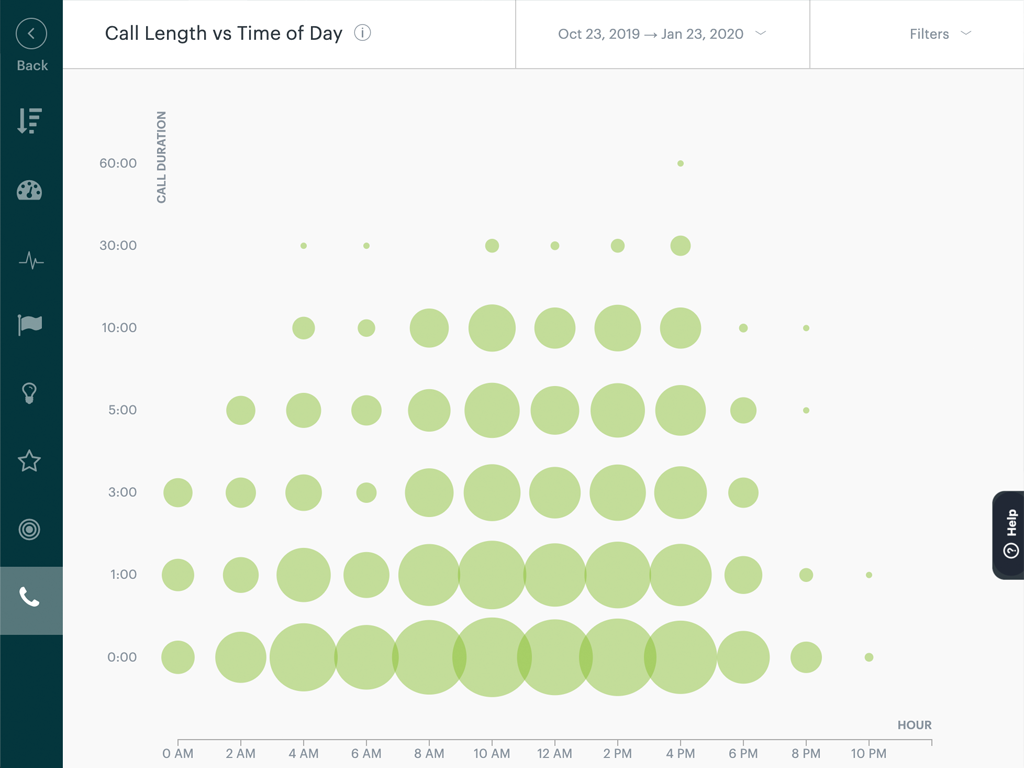Open the flag sidebar icon
1024x768 pixels.
[x=30, y=325]
